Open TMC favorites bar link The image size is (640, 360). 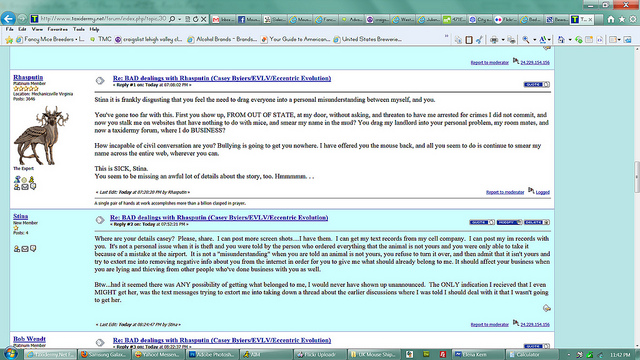click(x=100, y=40)
